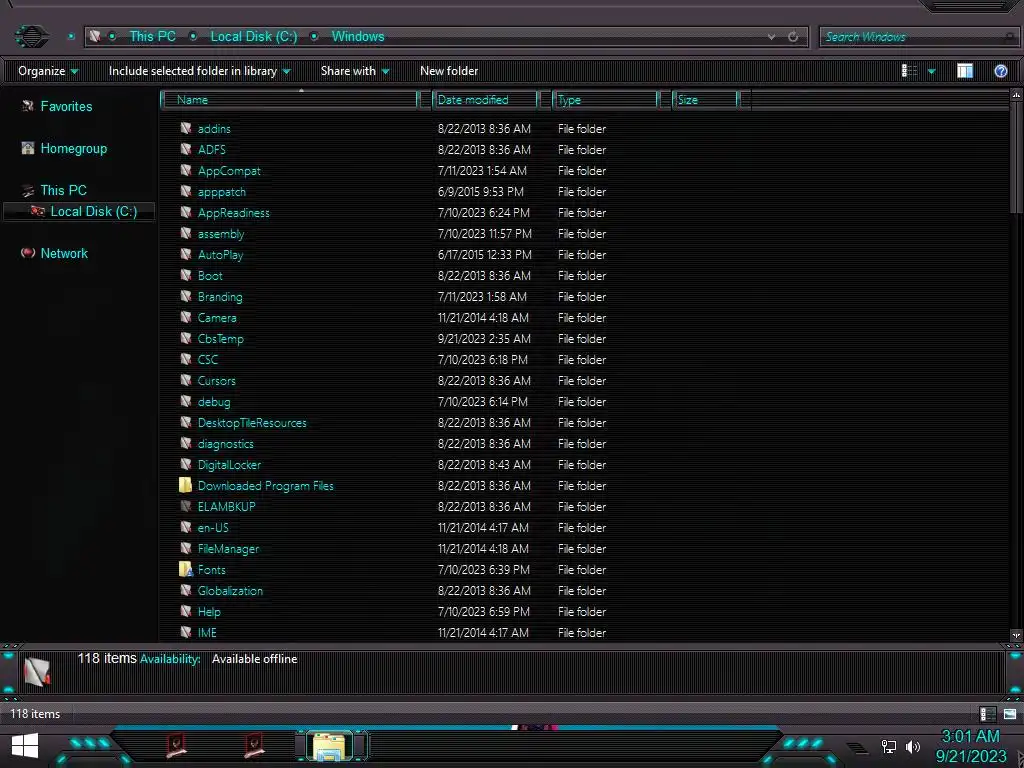Open the File Explorer taskbar icon
This screenshot has height=768, width=1024.
pos(330,746)
